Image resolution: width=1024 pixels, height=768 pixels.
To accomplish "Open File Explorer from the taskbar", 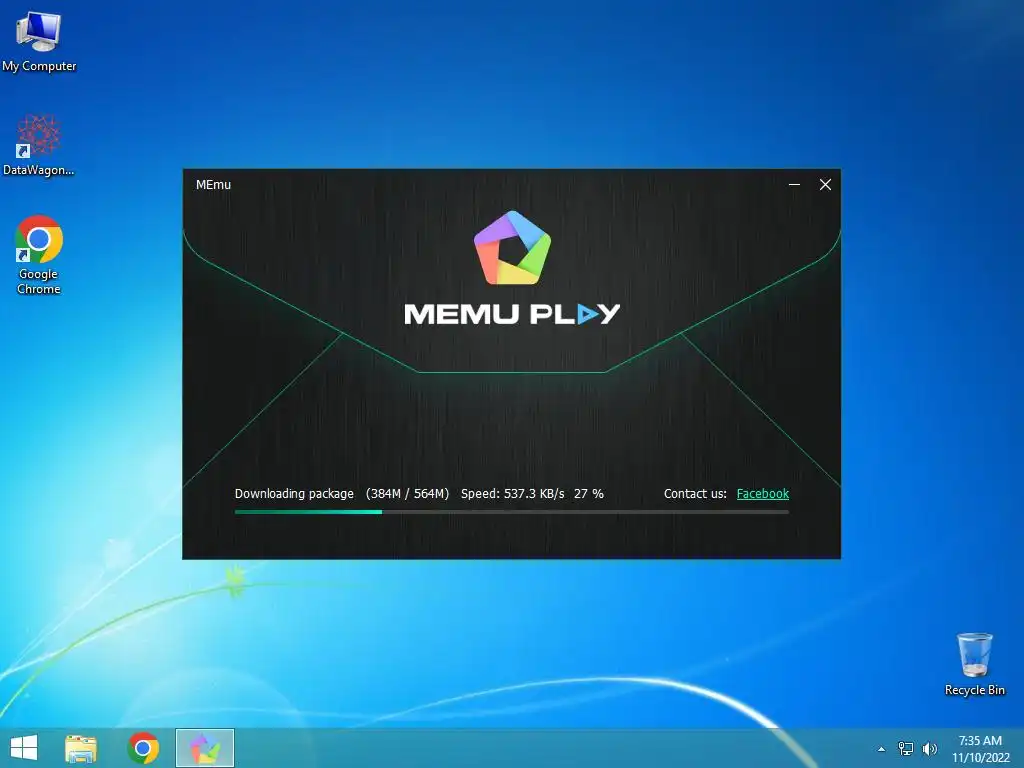I will [x=81, y=748].
